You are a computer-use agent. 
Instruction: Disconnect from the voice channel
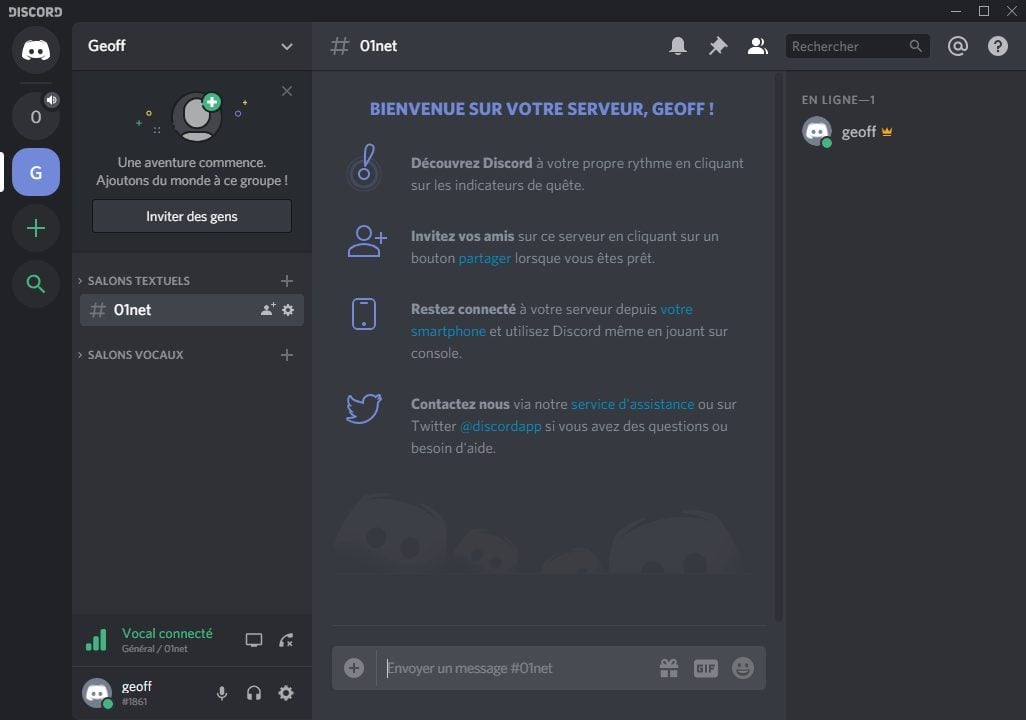point(286,640)
